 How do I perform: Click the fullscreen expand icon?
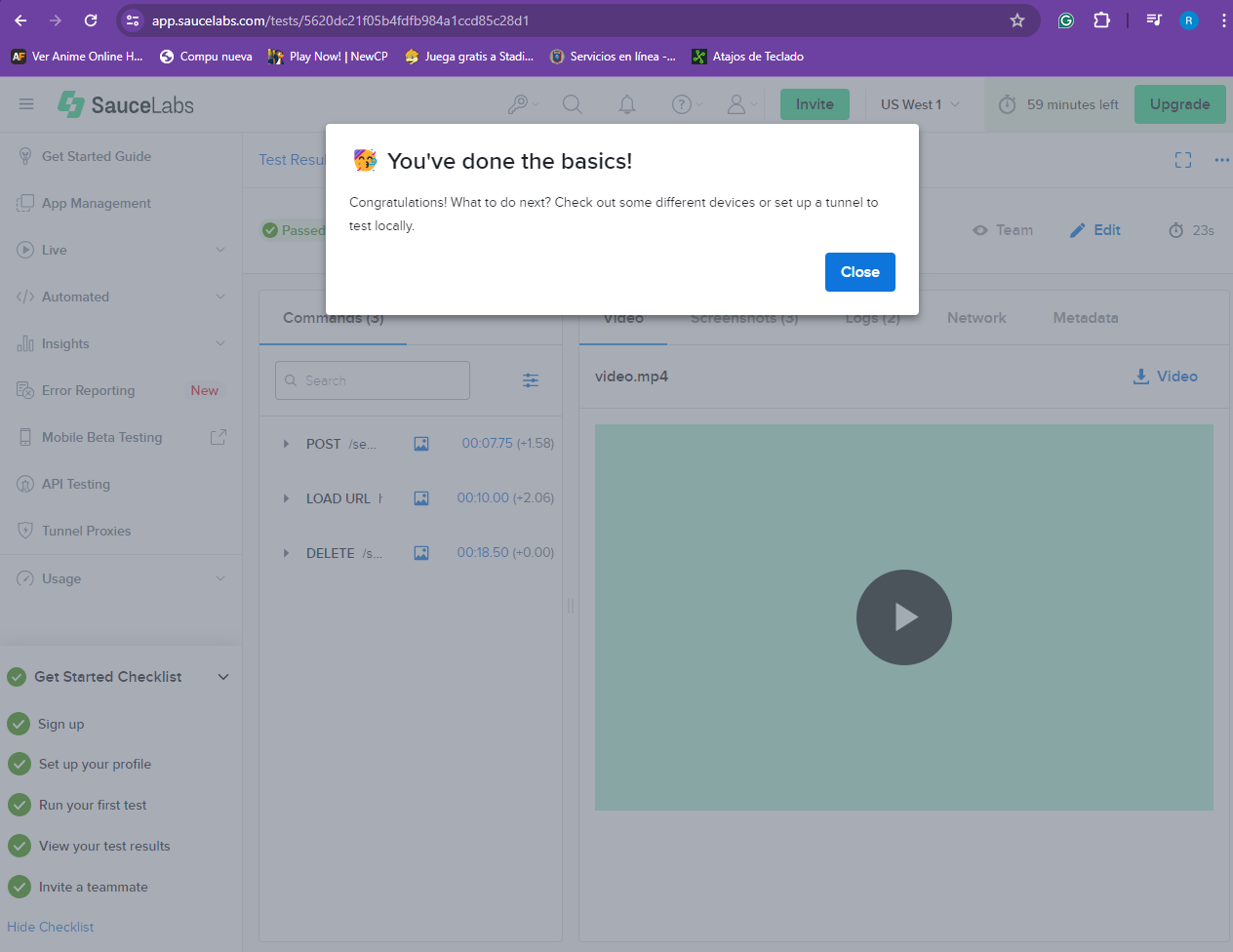point(1183,160)
